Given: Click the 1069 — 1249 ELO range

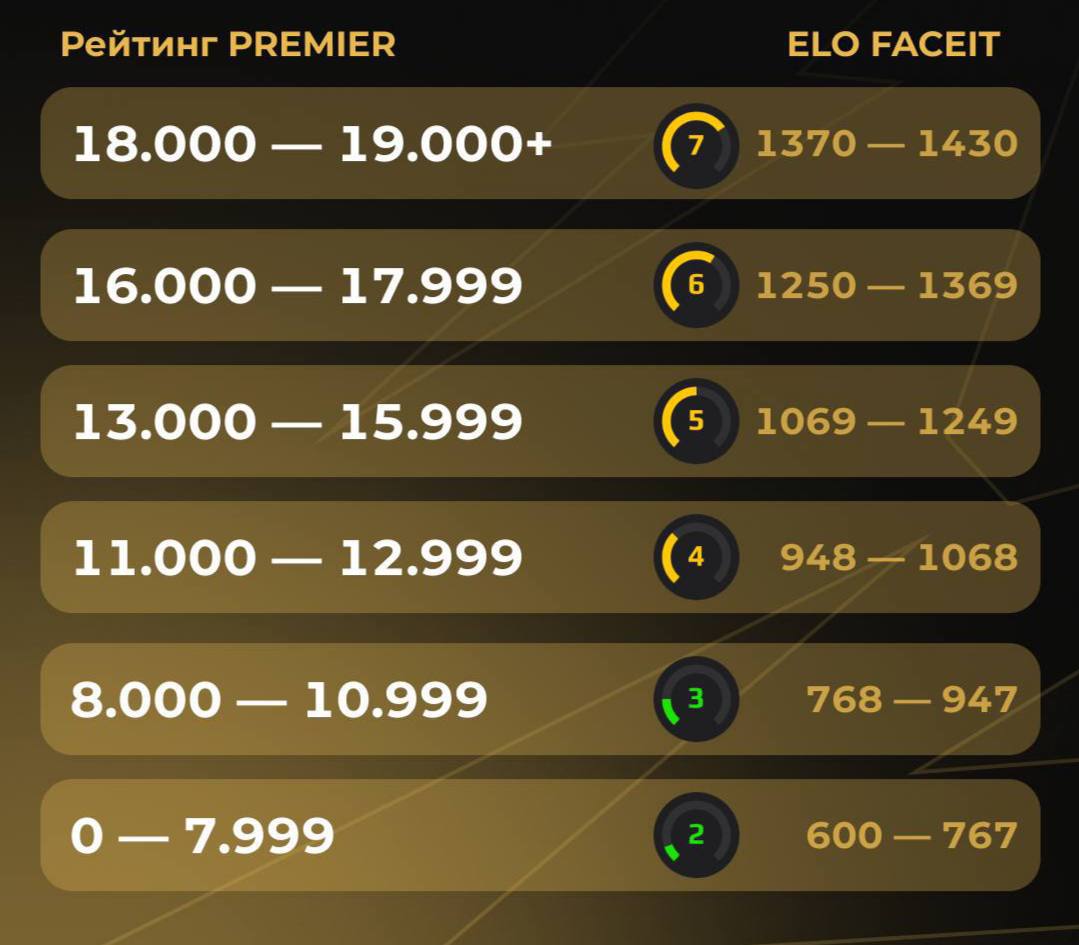Looking at the screenshot, I should 886,422.
